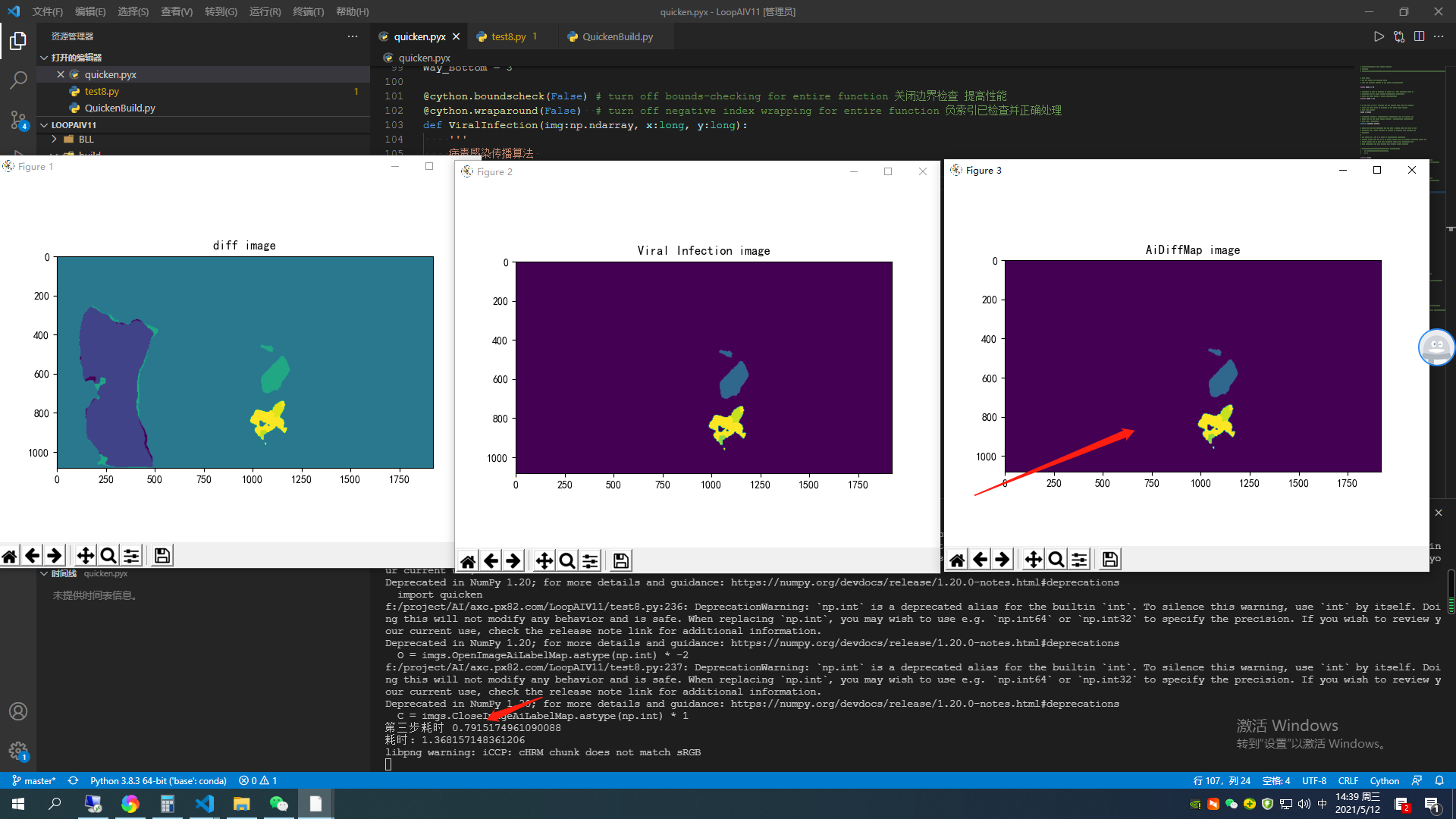The height and width of the screenshot is (819, 1456).
Task: Click Run Python file play icon
Action: pos(1379,36)
